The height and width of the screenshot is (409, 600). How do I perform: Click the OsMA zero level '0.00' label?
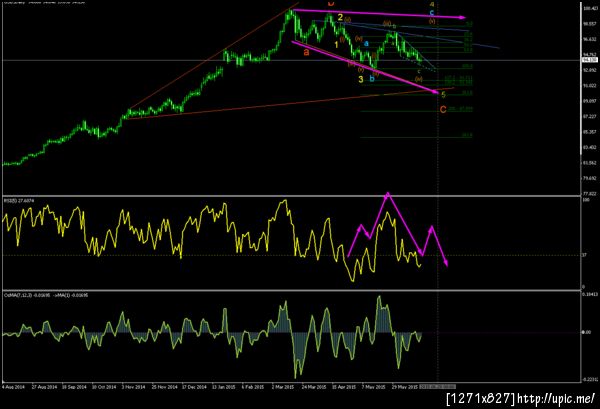586,332
